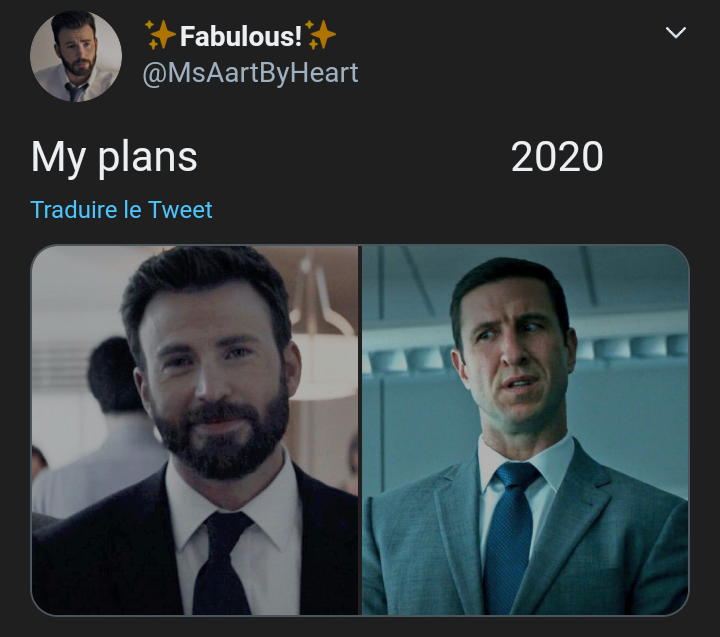Open the "Fabulous!" display name
Screen dimensions: 720x637
(x=240, y=37)
